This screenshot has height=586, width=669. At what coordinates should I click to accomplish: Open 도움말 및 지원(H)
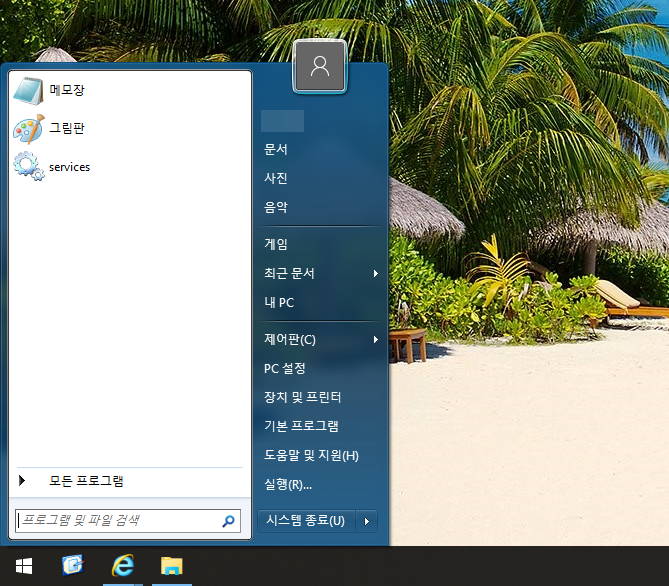[311, 455]
